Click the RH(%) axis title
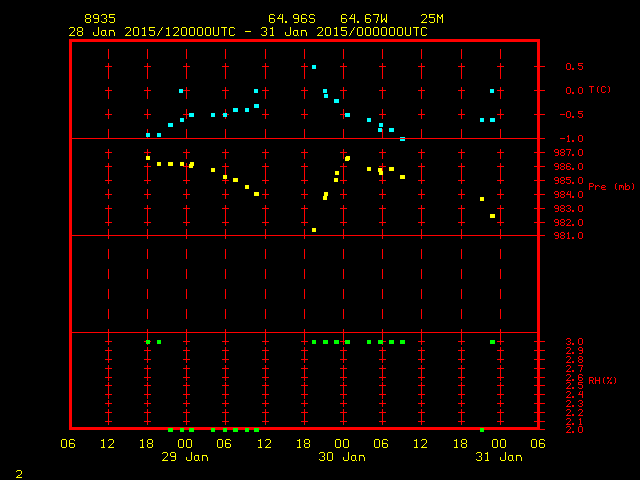The image size is (640, 480). [x=602, y=380]
